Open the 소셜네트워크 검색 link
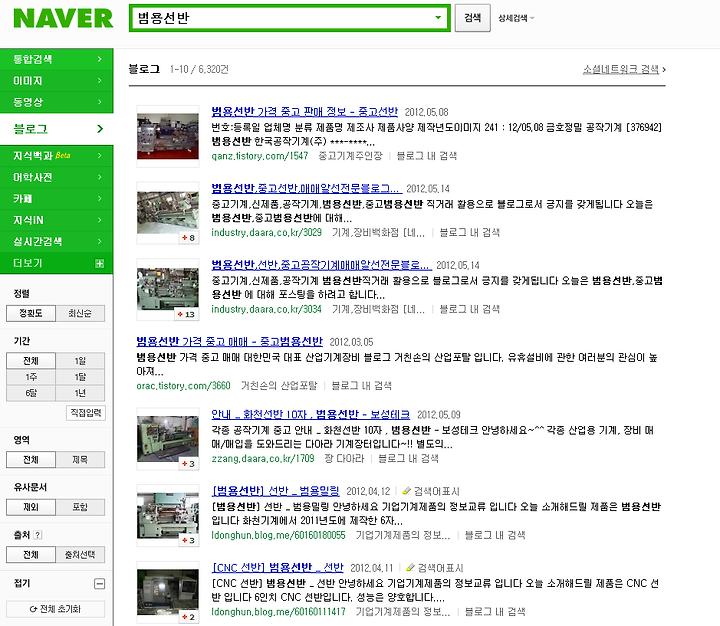This screenshot has height=626, width=720. pyautogui.click(x=621, y=69)
